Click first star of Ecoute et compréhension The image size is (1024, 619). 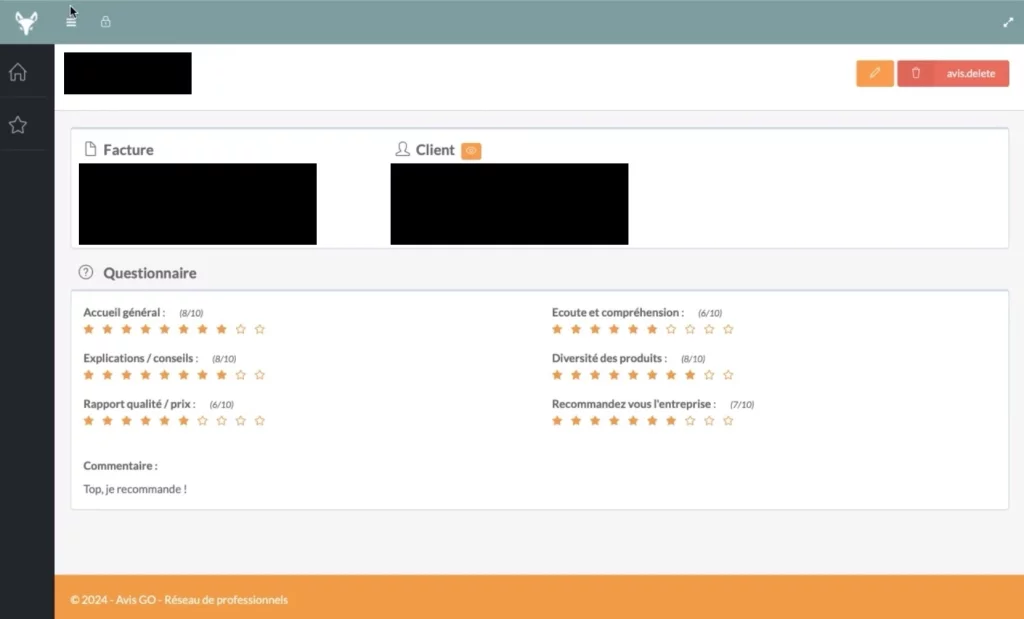point(557,329)
